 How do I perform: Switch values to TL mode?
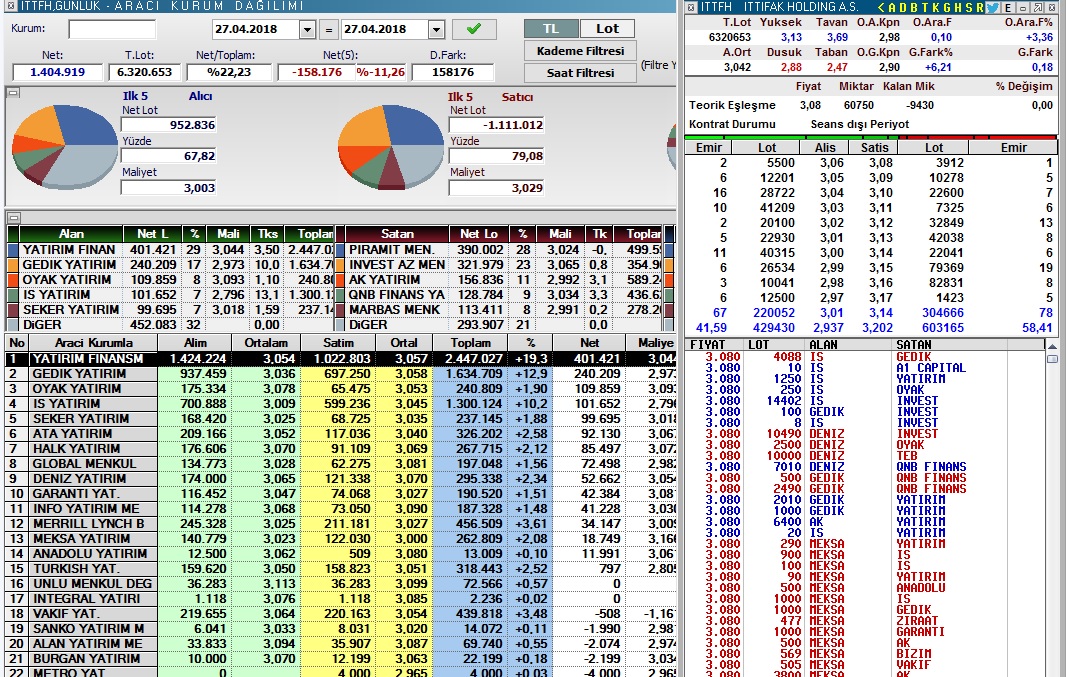[x=551, y=29]
